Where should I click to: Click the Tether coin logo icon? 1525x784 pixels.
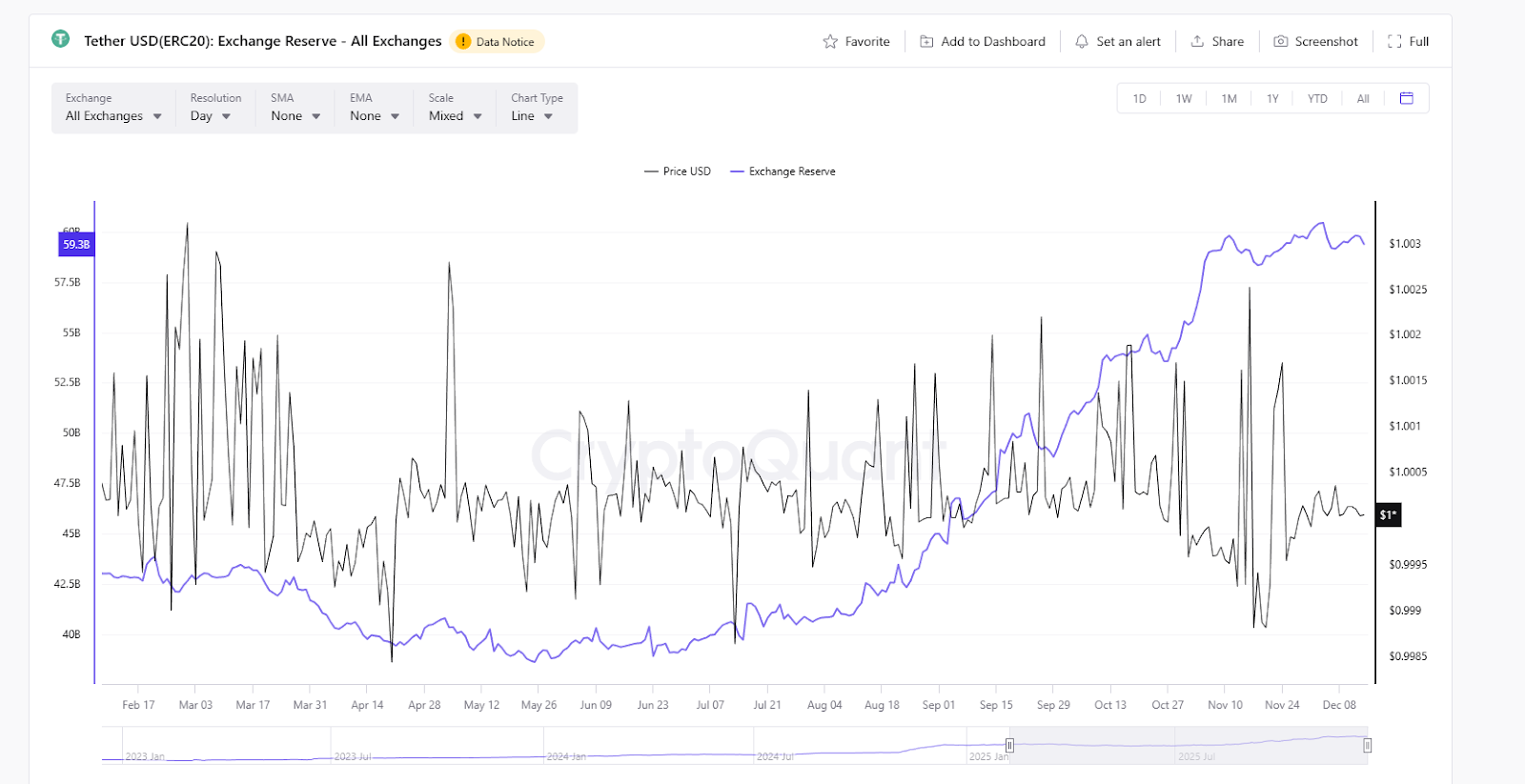pos(61,40)
